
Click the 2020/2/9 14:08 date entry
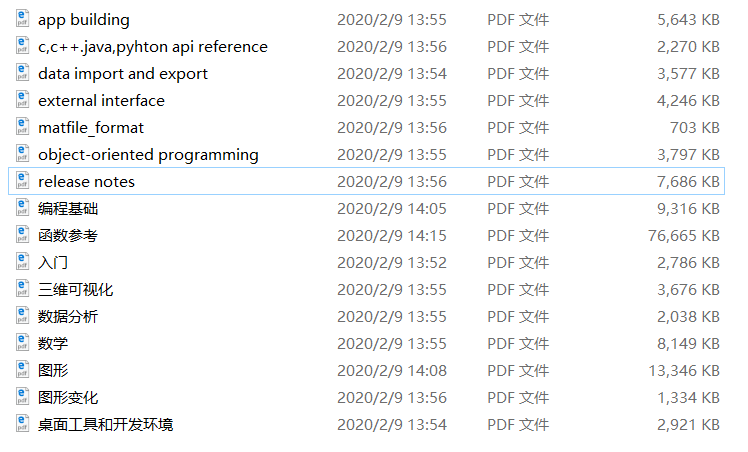click(391, 370)
